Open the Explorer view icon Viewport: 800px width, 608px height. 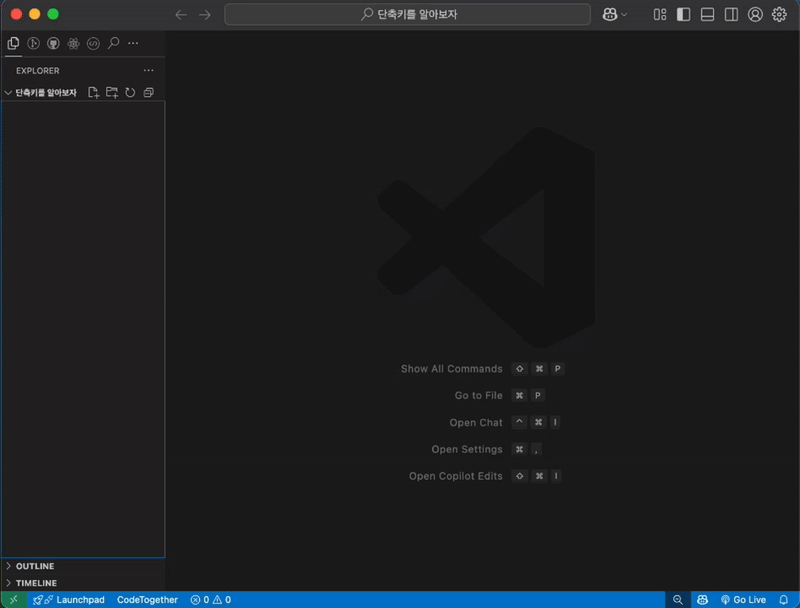pyautogui.click(x=13, y=43)
